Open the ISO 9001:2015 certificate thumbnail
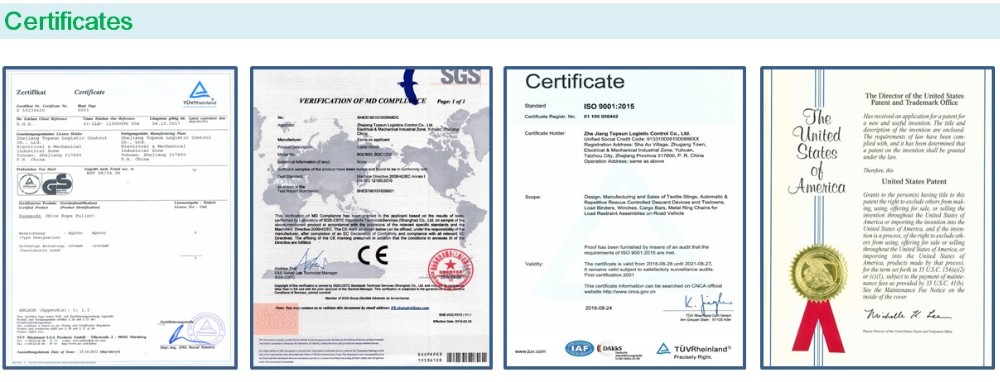Screen dimensions: 1000x382 [x=625, y=217]
